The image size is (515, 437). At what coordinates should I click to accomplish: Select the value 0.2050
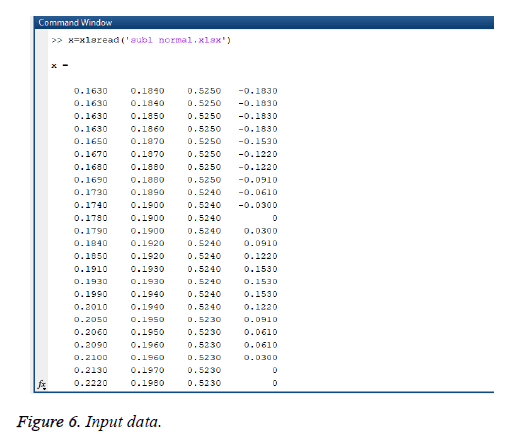91,320
